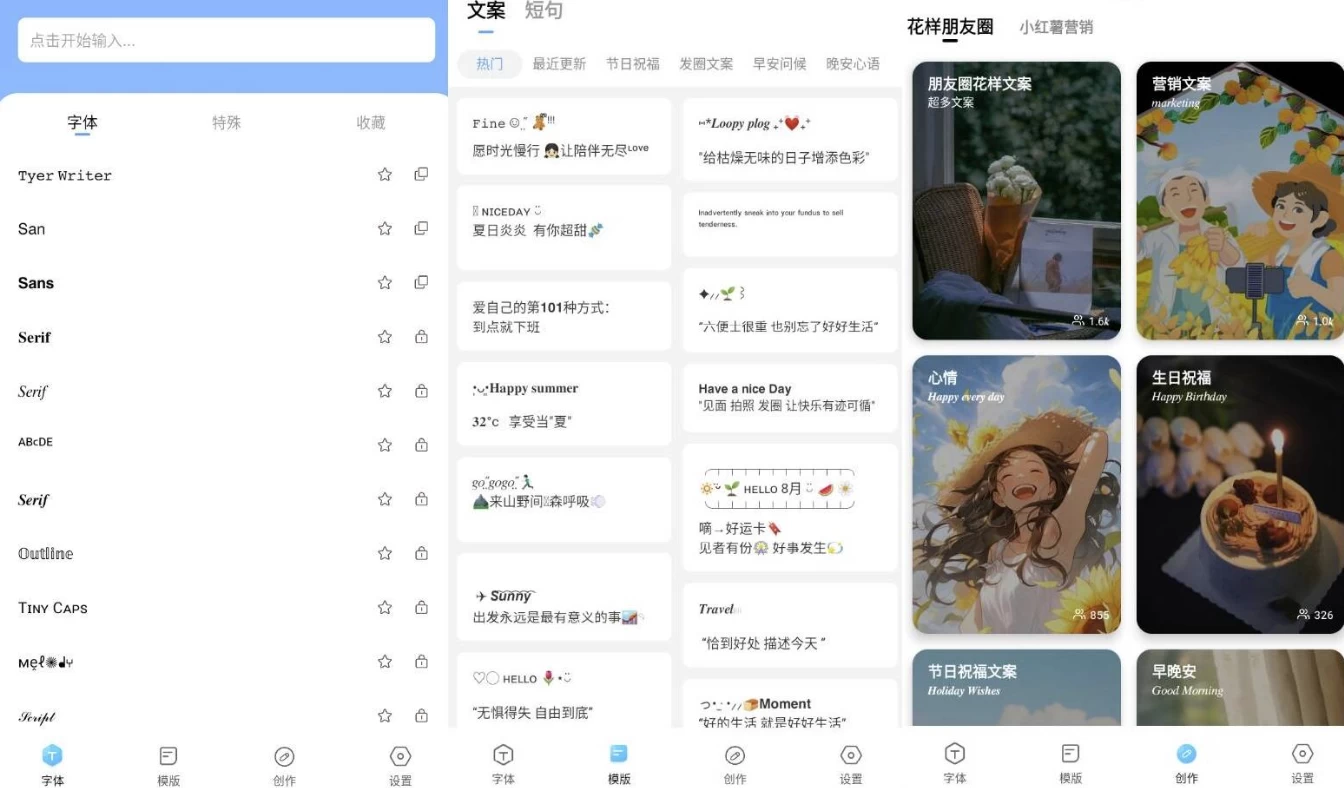Tap the lock icon beside Outline font
Screen dimensions: 1344x788
tap(421, 553)
